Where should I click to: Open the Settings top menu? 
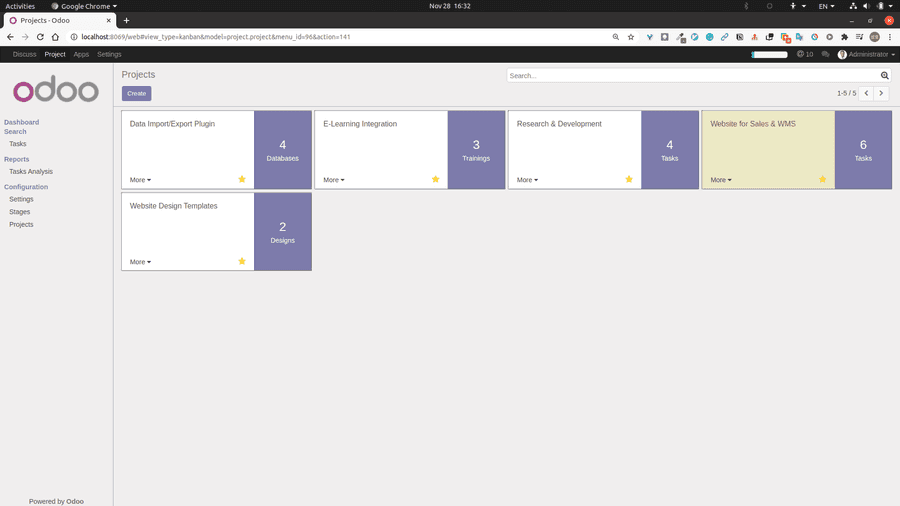109,55
